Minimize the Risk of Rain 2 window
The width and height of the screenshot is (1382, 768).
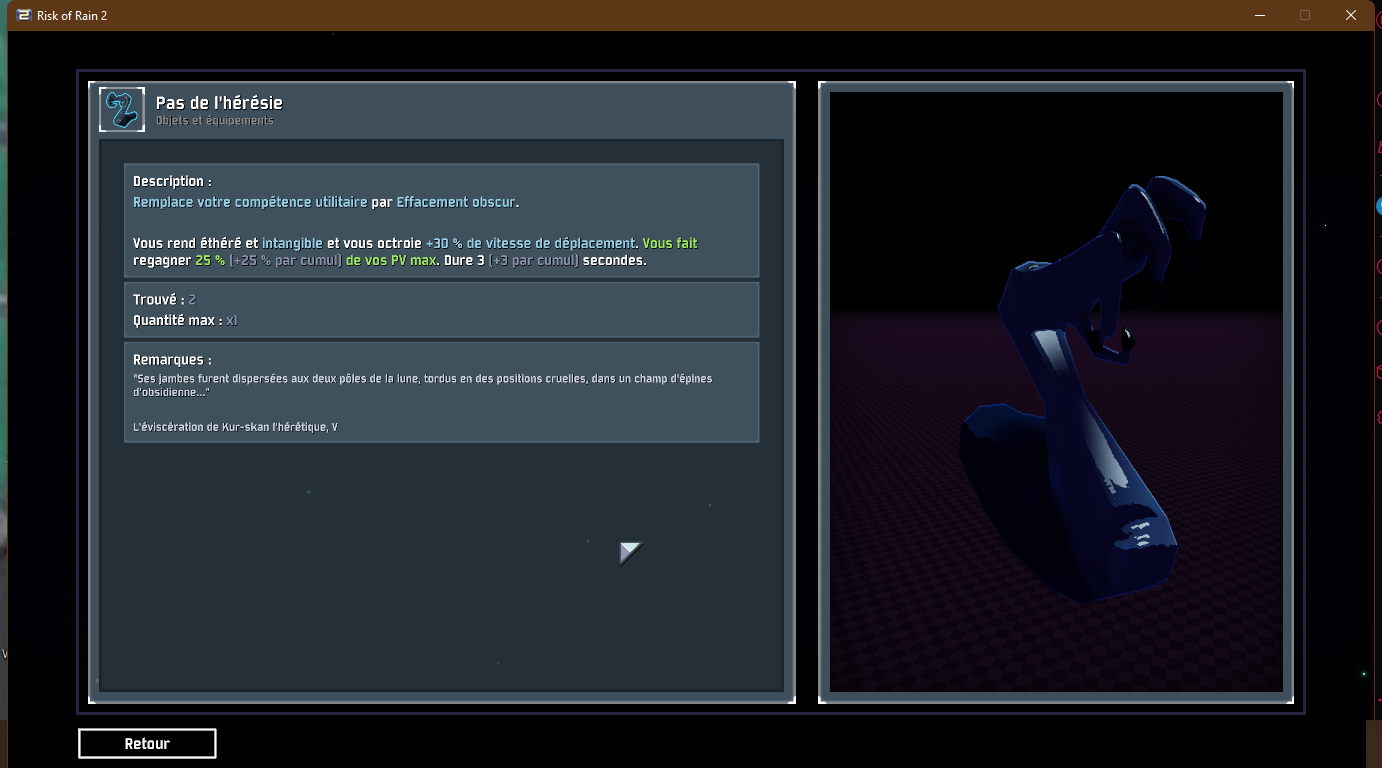pyautogui.click(x=1259, y=15)
